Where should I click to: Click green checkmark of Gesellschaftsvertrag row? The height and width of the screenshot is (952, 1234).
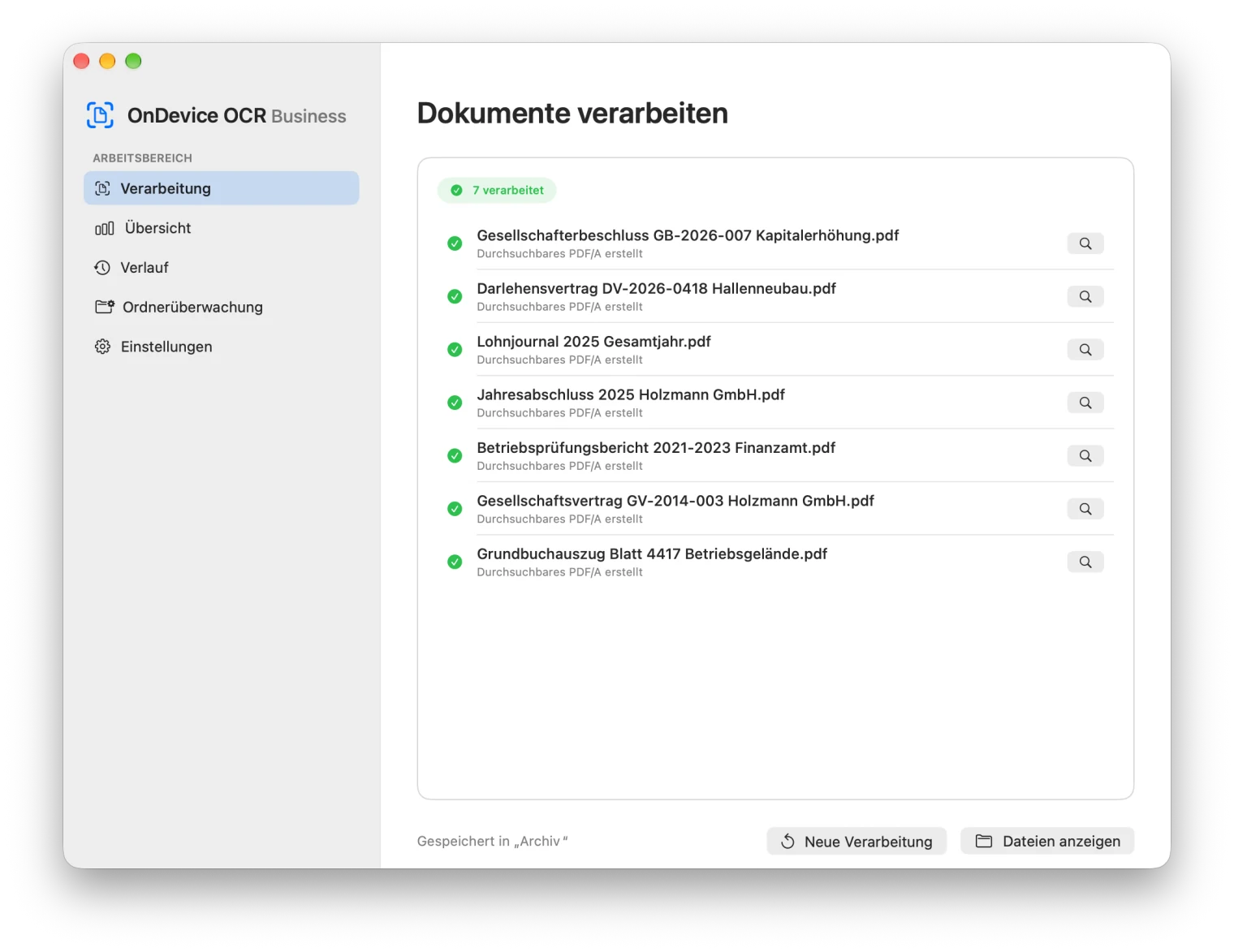455,509
